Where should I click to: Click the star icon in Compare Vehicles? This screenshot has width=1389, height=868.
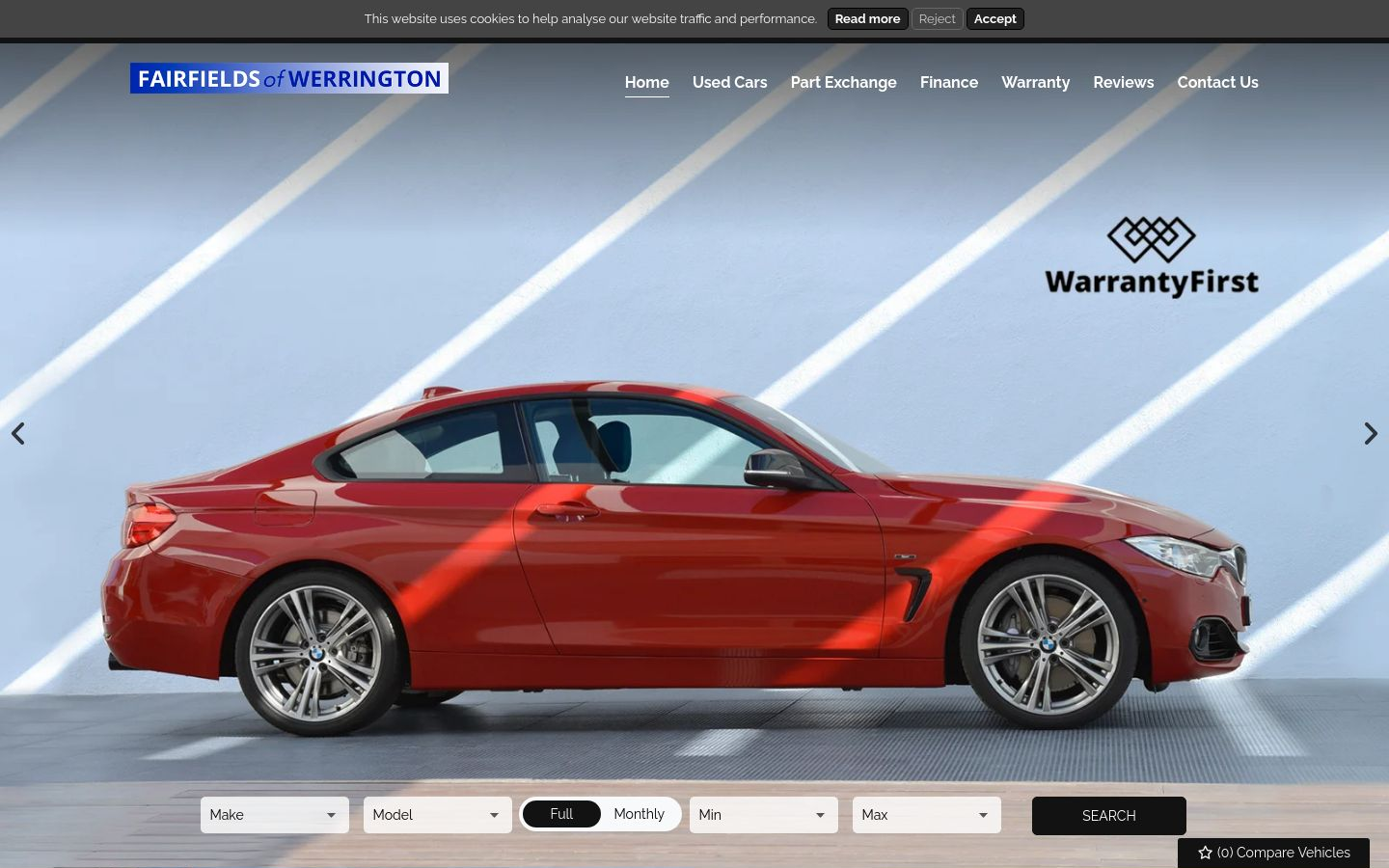1205,853
